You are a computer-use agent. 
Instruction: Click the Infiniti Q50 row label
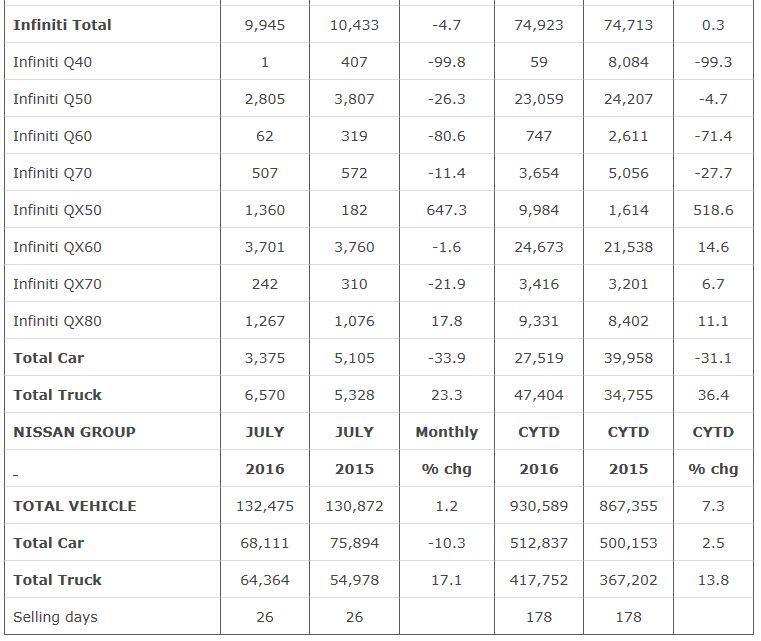[x=52, y=99]
